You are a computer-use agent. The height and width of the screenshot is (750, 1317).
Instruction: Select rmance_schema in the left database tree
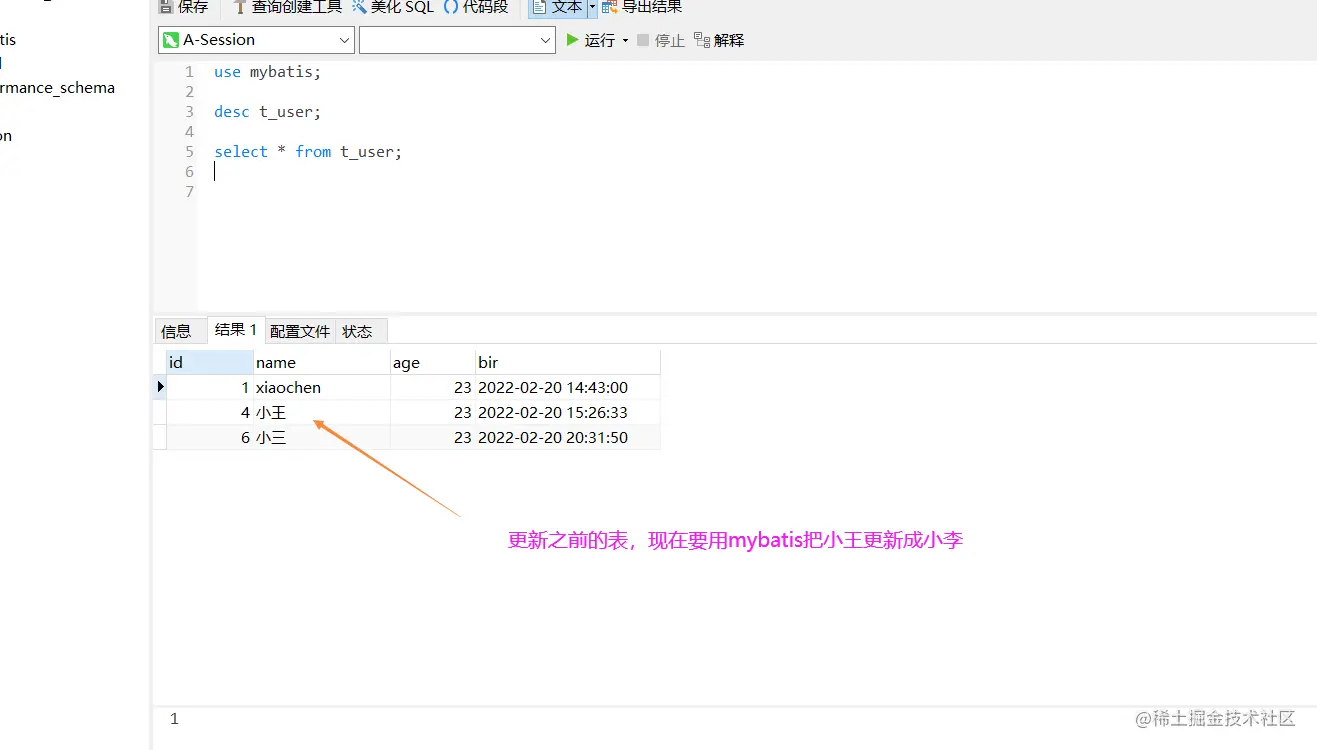coord(57,88)
